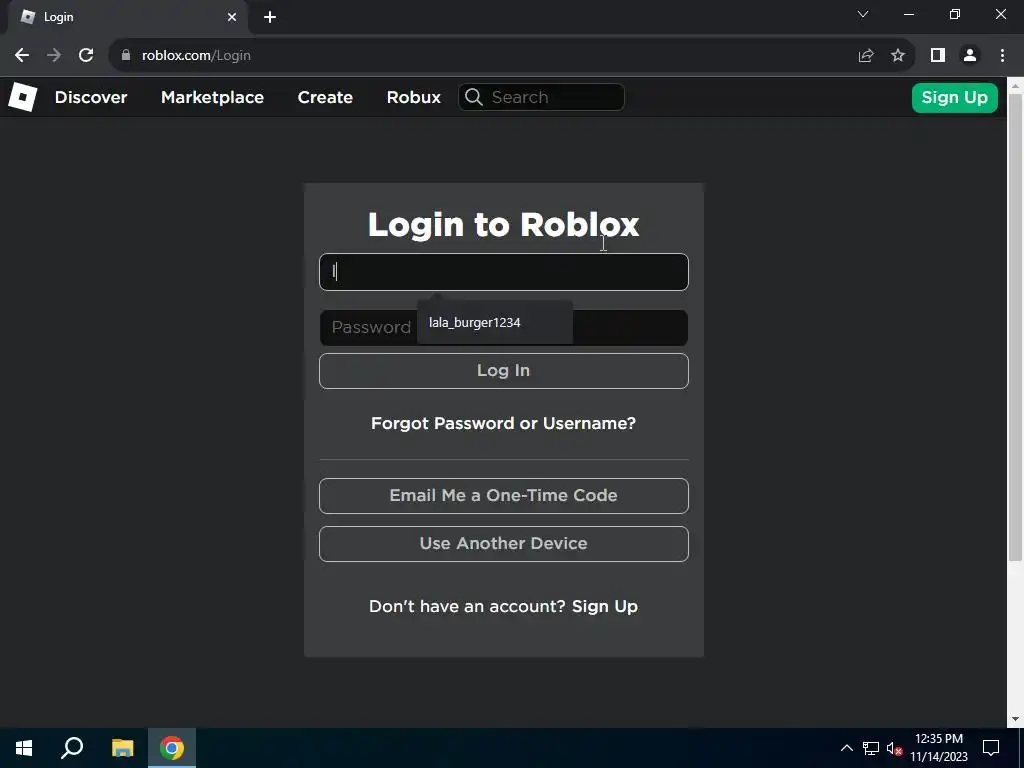Click the Roblox logo icon
The image size is (1024, 768).
[x=22, y=97]
